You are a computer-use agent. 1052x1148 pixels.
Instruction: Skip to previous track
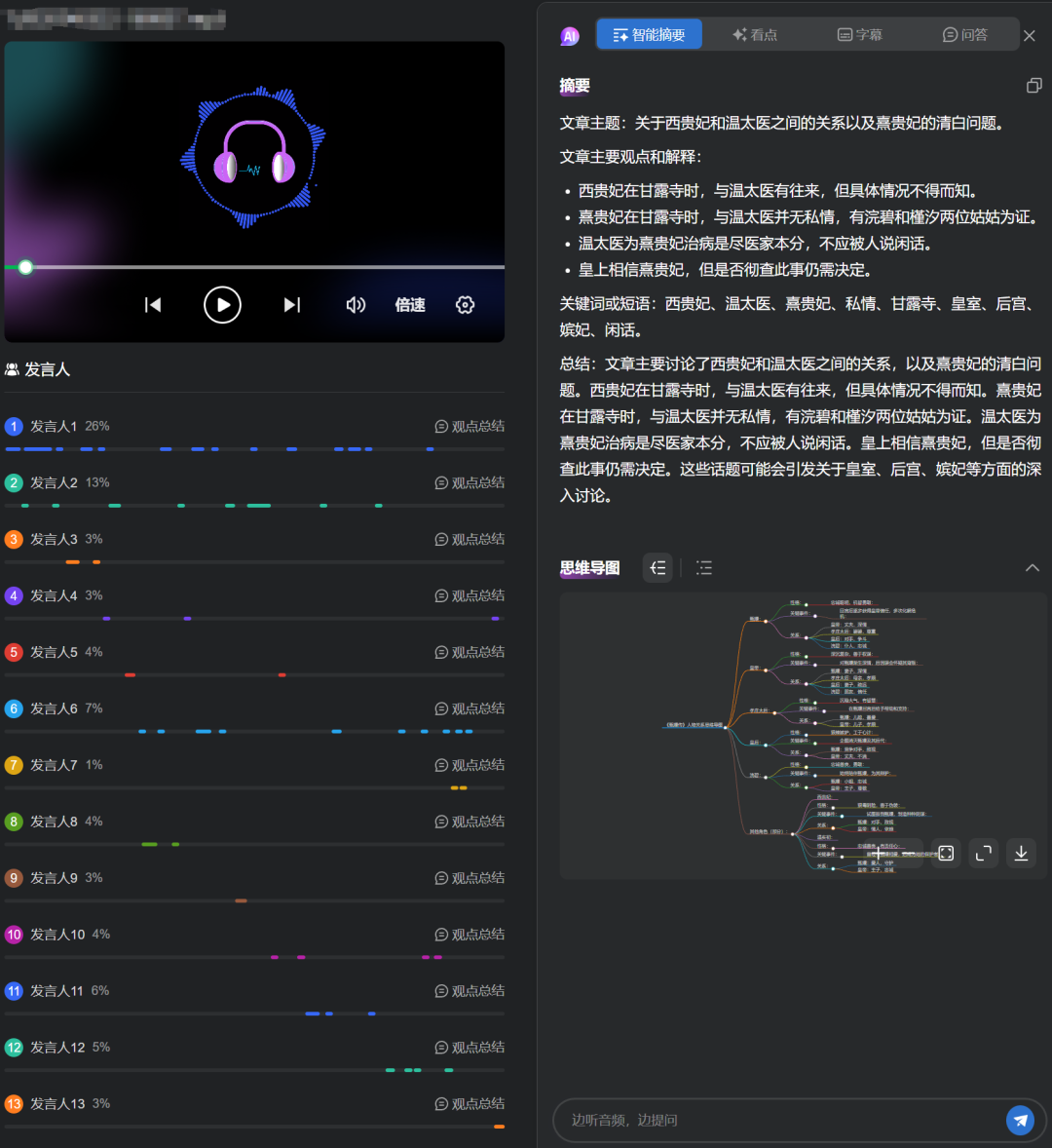153,305
